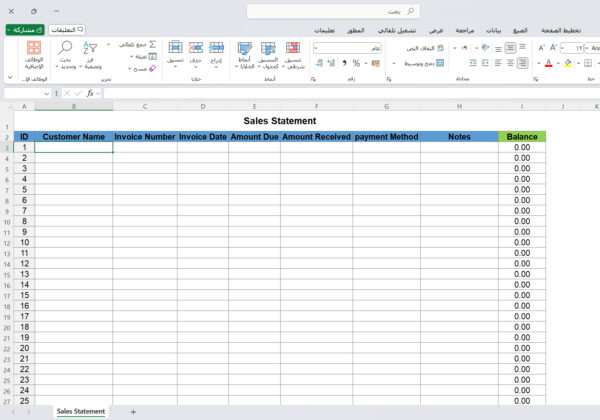600x420 pixels.
Task: Open the Comments button
Action: tap(67, 30)
